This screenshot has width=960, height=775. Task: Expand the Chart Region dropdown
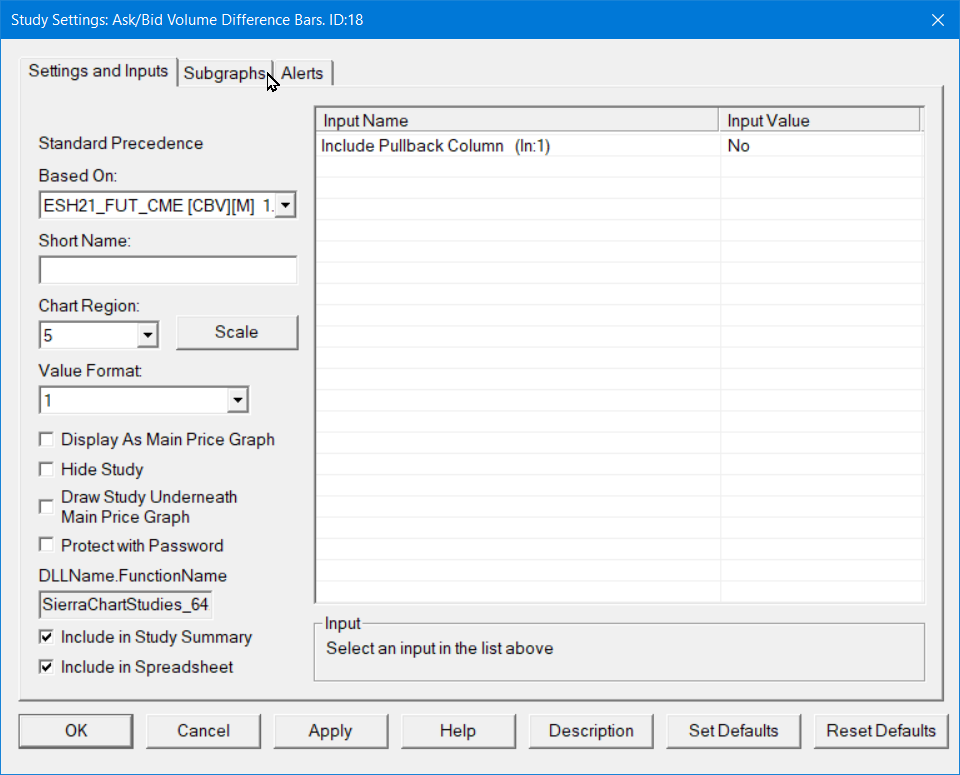point(147,335)
